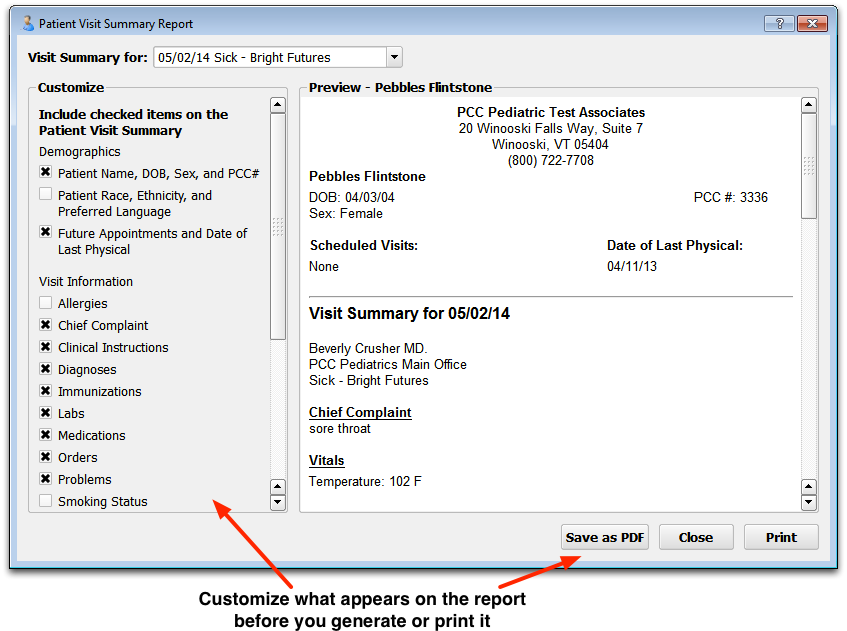Image resolution: width=847 pixels, height=631 pixels.
Task: Click the patient icon in the title bar
Action: [28, 23]
